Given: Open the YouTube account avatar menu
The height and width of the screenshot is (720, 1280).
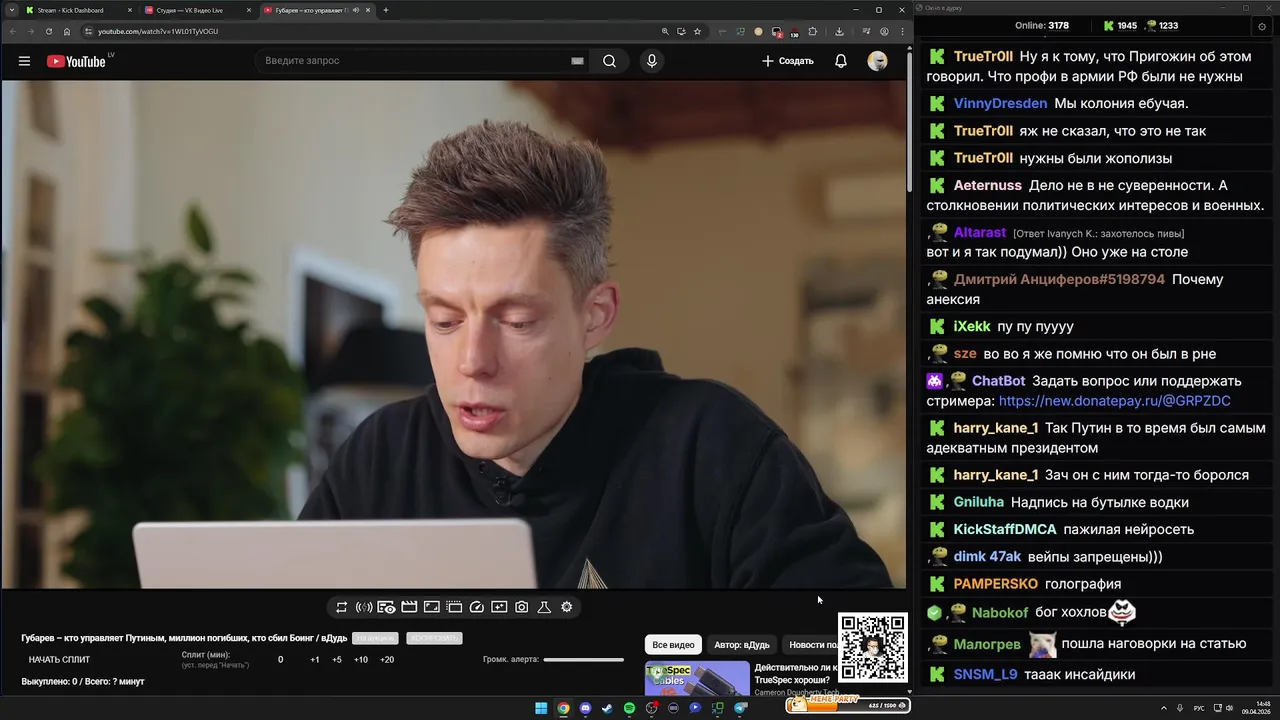Looking at the screenshot, I should (x=877, y=61).
